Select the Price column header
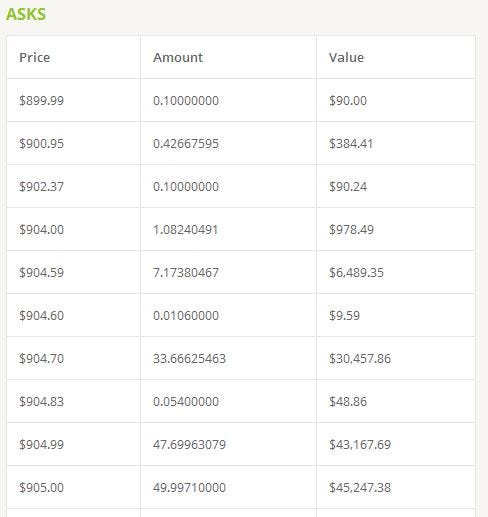The height and width of the screenshot is (517, 488). [35, 57]
